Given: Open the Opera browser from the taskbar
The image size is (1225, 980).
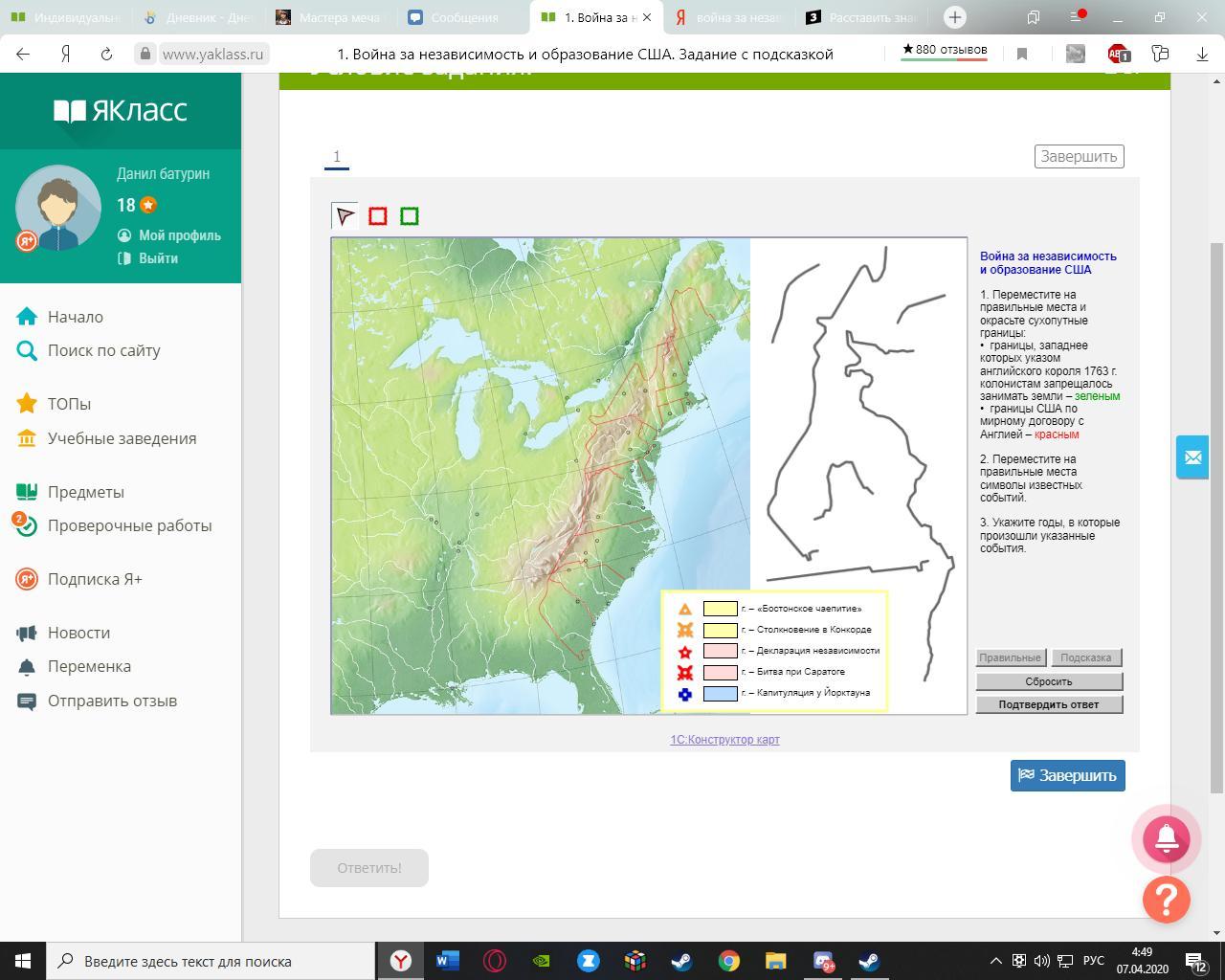Looking at the screenshot, I should tap(495, 961).
